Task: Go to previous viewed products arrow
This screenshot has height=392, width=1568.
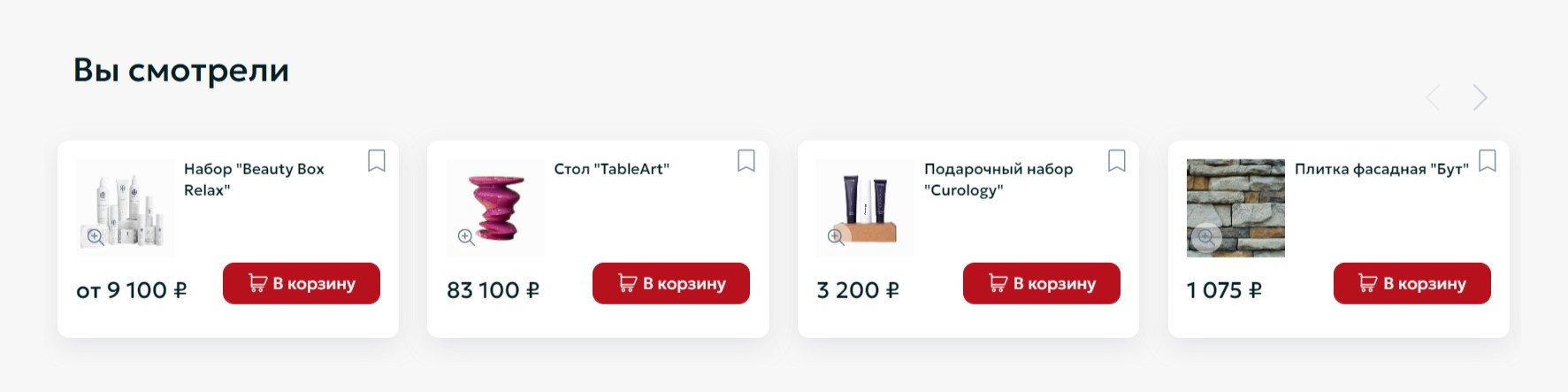Action: point(1434,97)
